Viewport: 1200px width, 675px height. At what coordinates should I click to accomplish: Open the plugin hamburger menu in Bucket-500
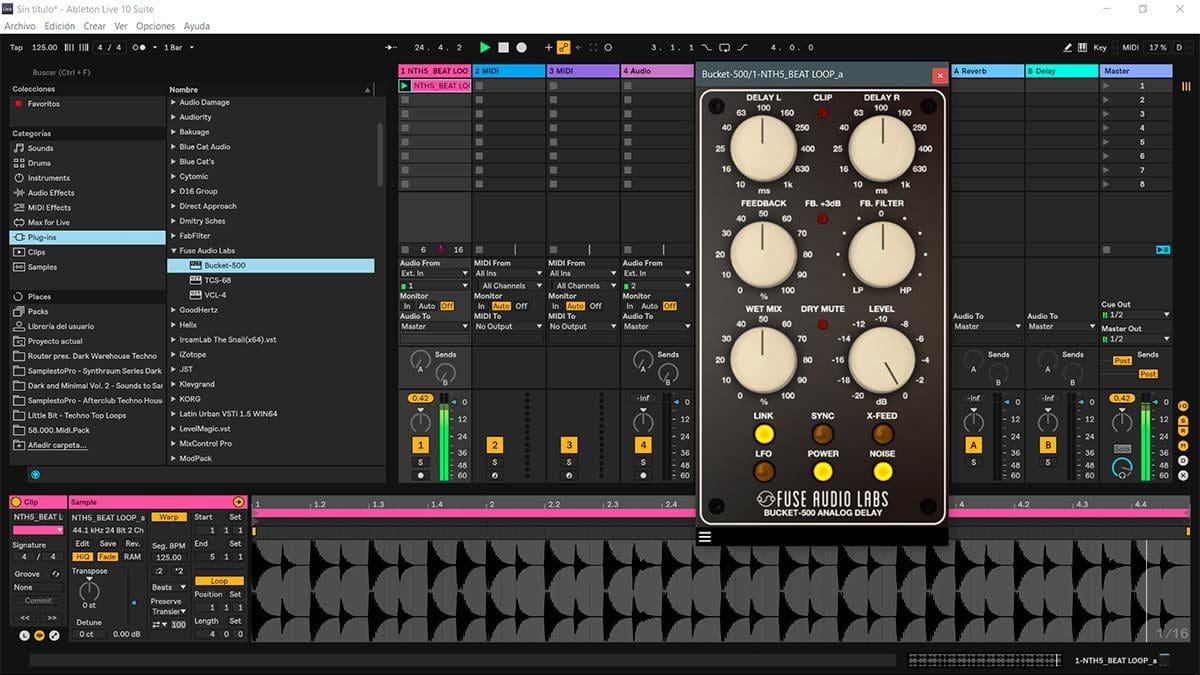(705, 536)
